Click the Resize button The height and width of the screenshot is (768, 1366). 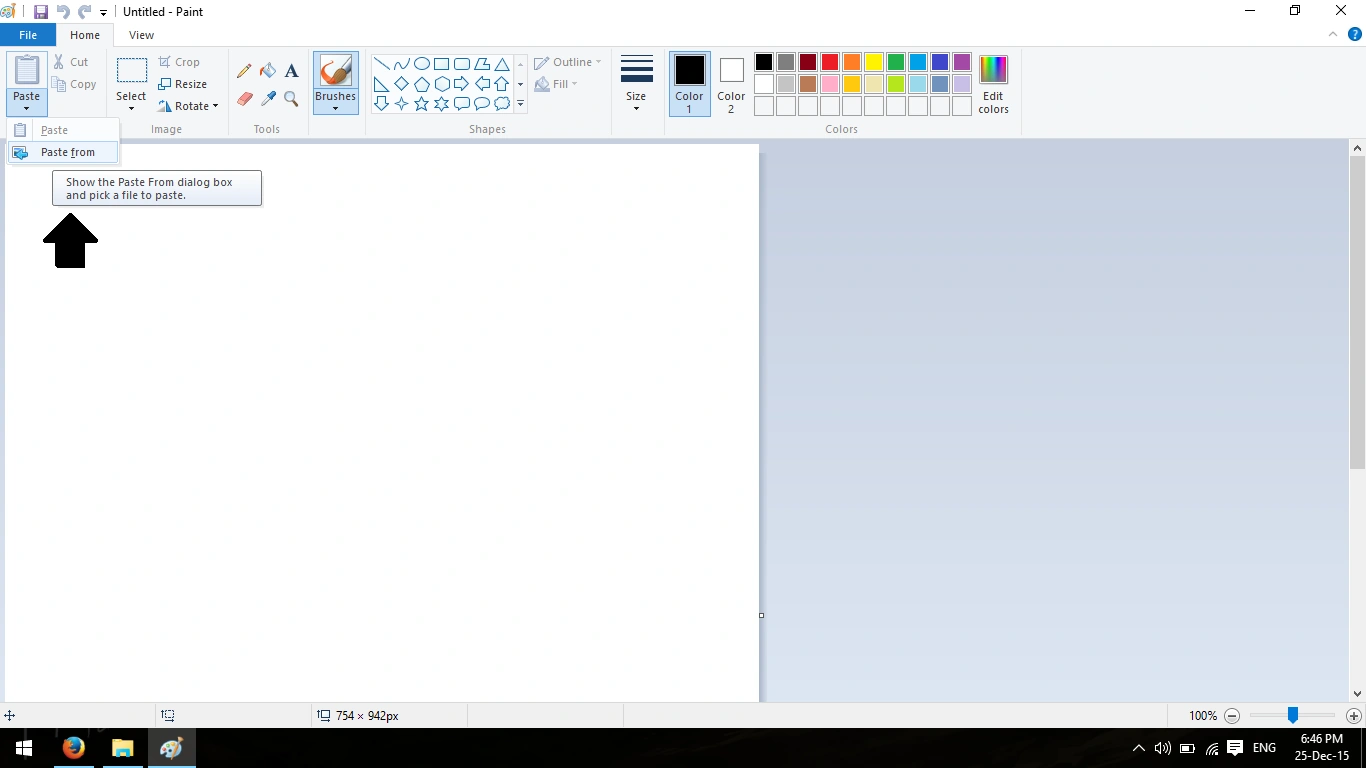click(x=182, y=84)
